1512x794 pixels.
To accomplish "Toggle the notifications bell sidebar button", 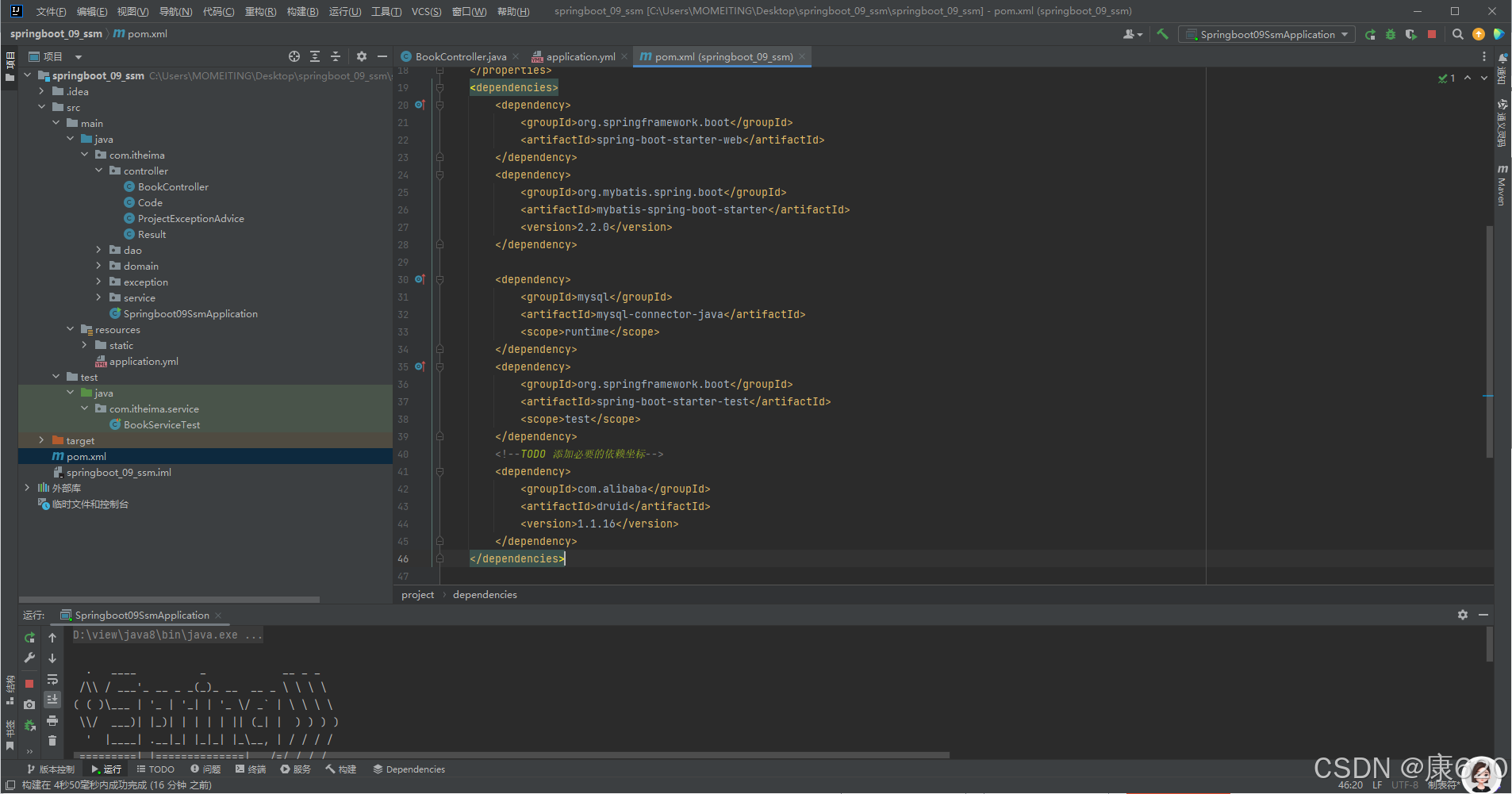I will click(x=1502, y=68).
